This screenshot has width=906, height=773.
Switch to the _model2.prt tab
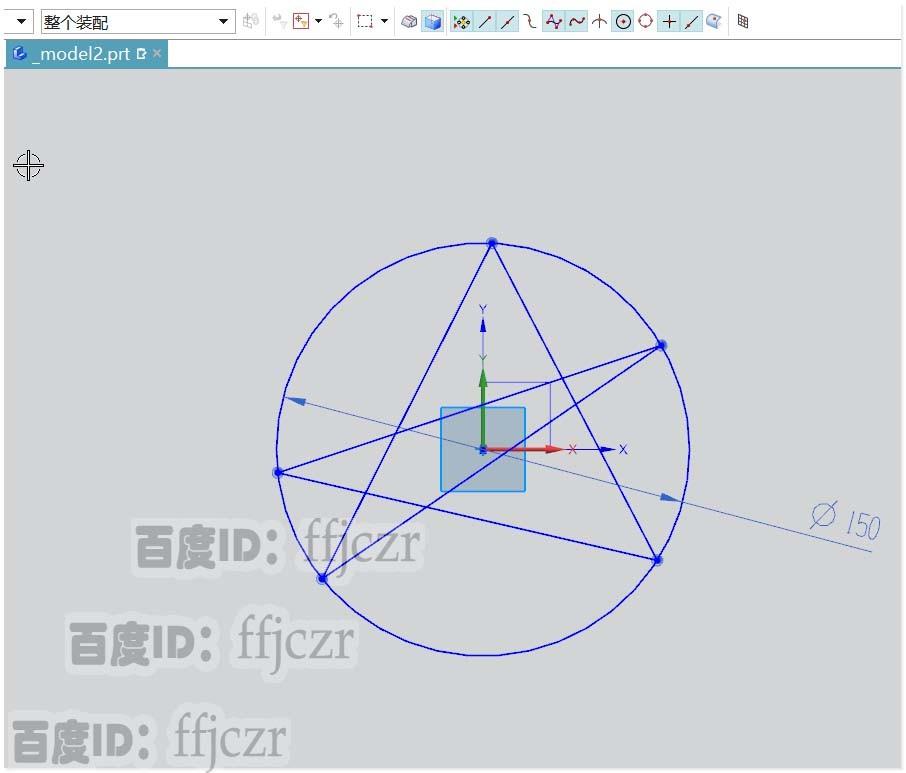point(75,54)
